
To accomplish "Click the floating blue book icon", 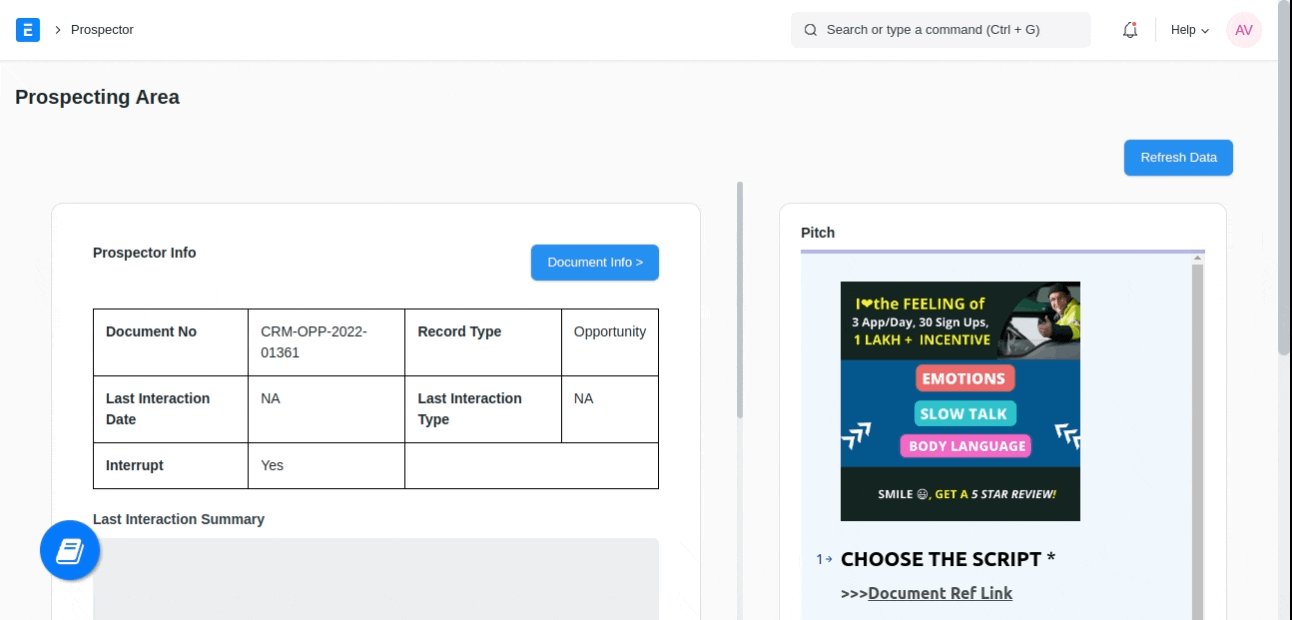I will [x=70, y=551].
